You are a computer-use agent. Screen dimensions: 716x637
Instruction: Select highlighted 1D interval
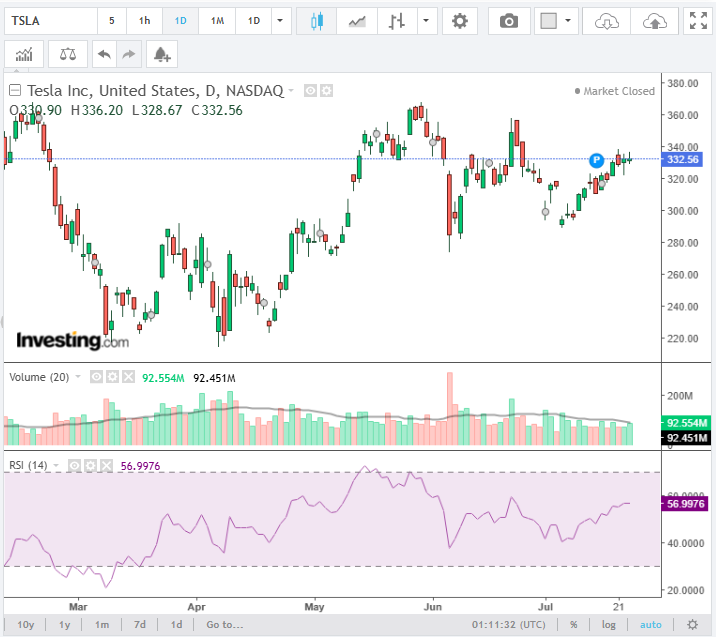pos(180,21)
